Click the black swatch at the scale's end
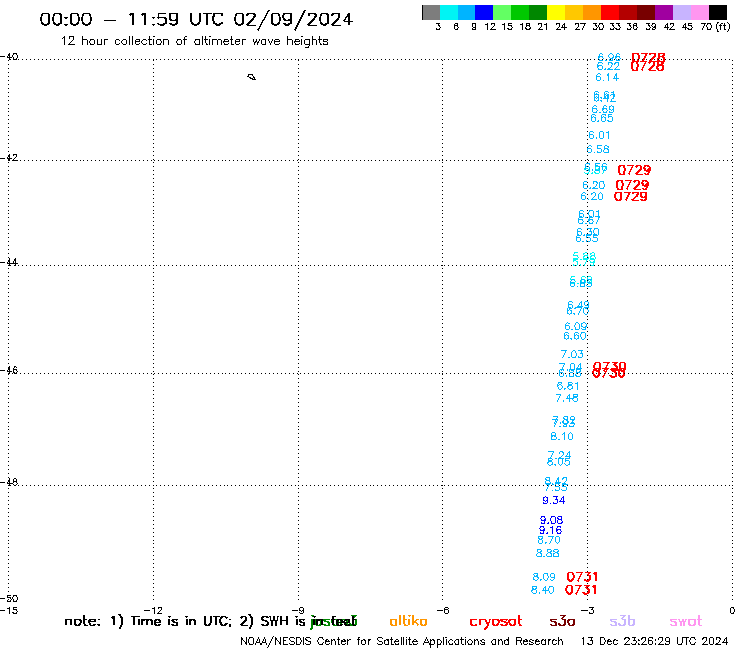Viewport: 740px width, 650px height. [718, 12]
